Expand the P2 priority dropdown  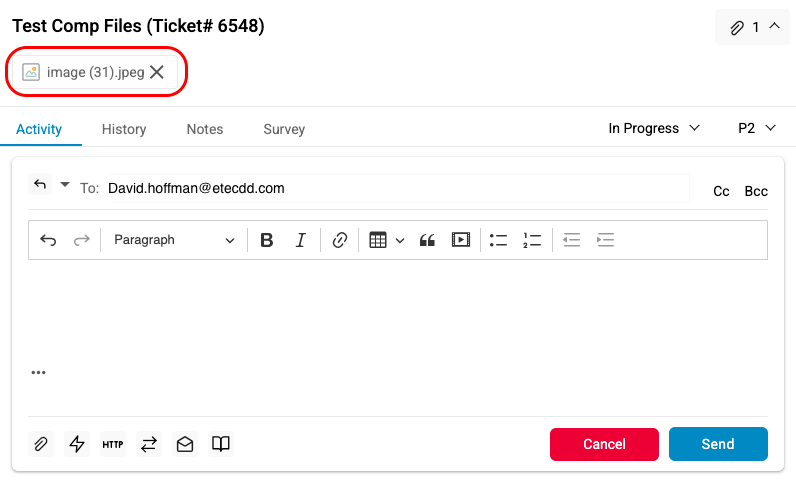(757, 128)
